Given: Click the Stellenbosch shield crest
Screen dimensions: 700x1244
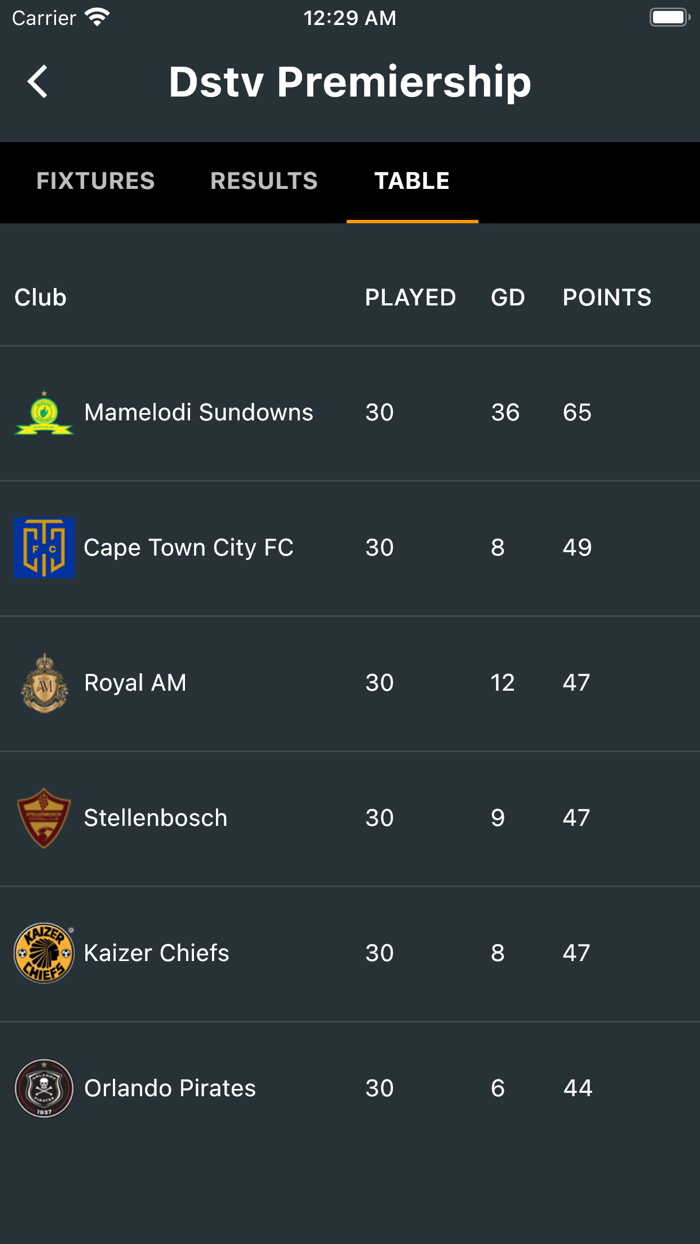Looking at the screenshot, I should coord(44,817).
